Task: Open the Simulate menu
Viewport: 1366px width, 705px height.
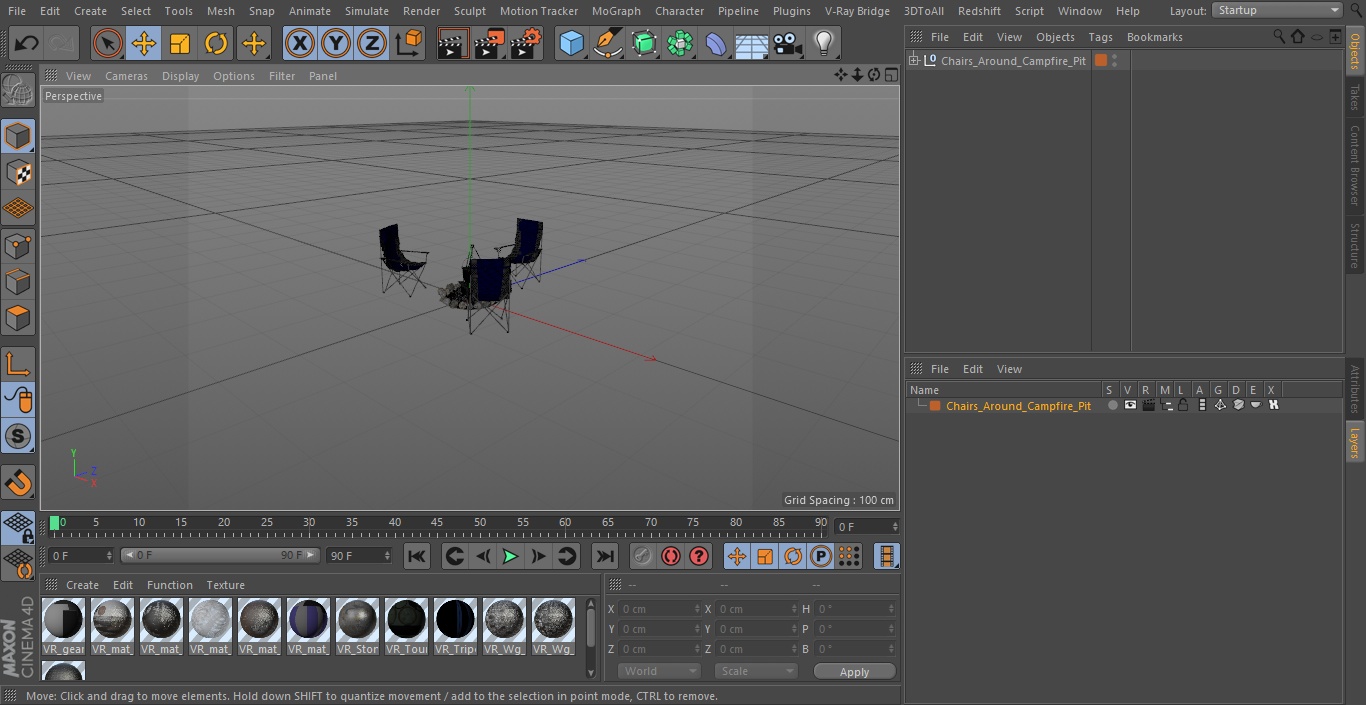Action: [367, 11]
